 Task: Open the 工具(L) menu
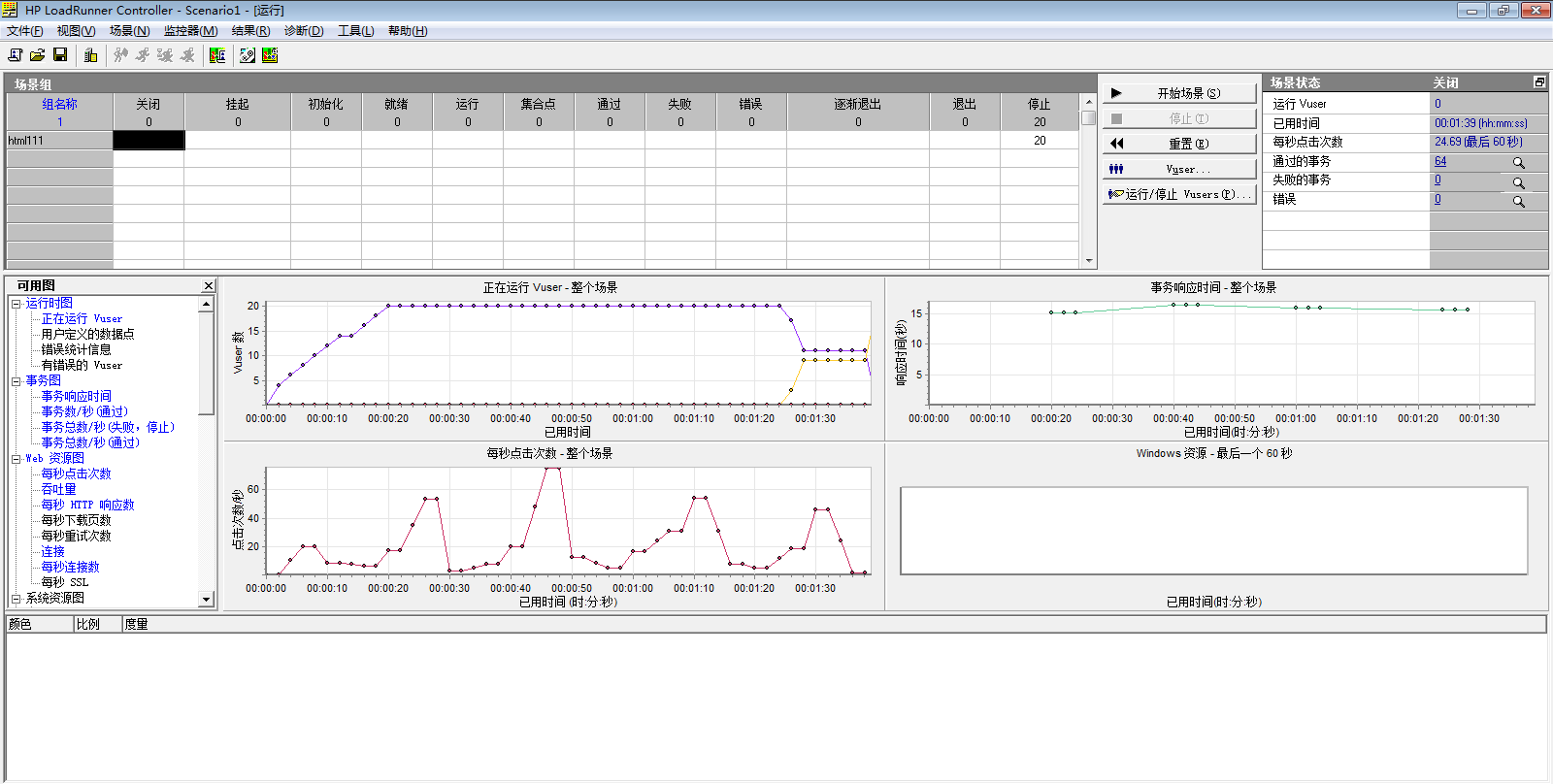click(x=355, y=31)
